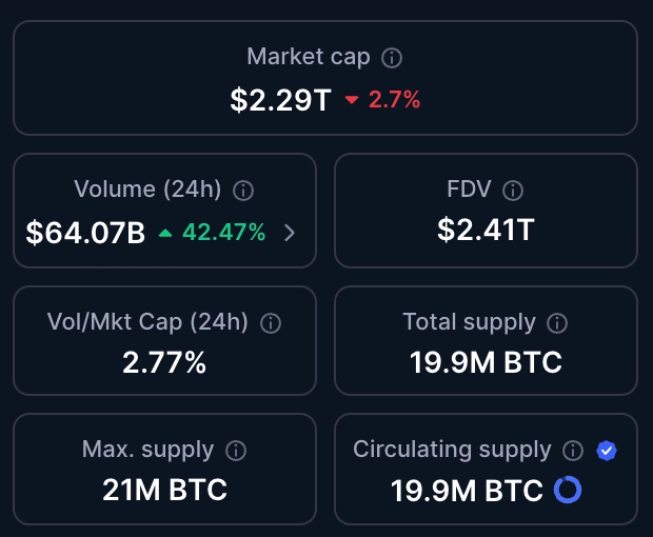This screenshot has height=537, width=653.
Task: Click the $64.07B volume value
Action: pyautogui.click(x=85, y=233)
